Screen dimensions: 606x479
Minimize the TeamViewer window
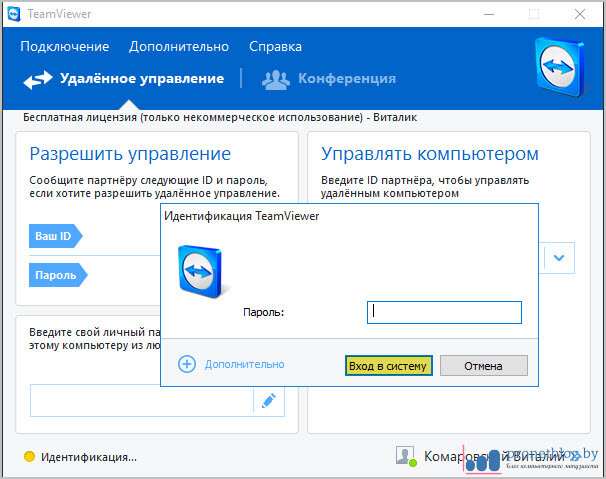click(x=489, y=14)
